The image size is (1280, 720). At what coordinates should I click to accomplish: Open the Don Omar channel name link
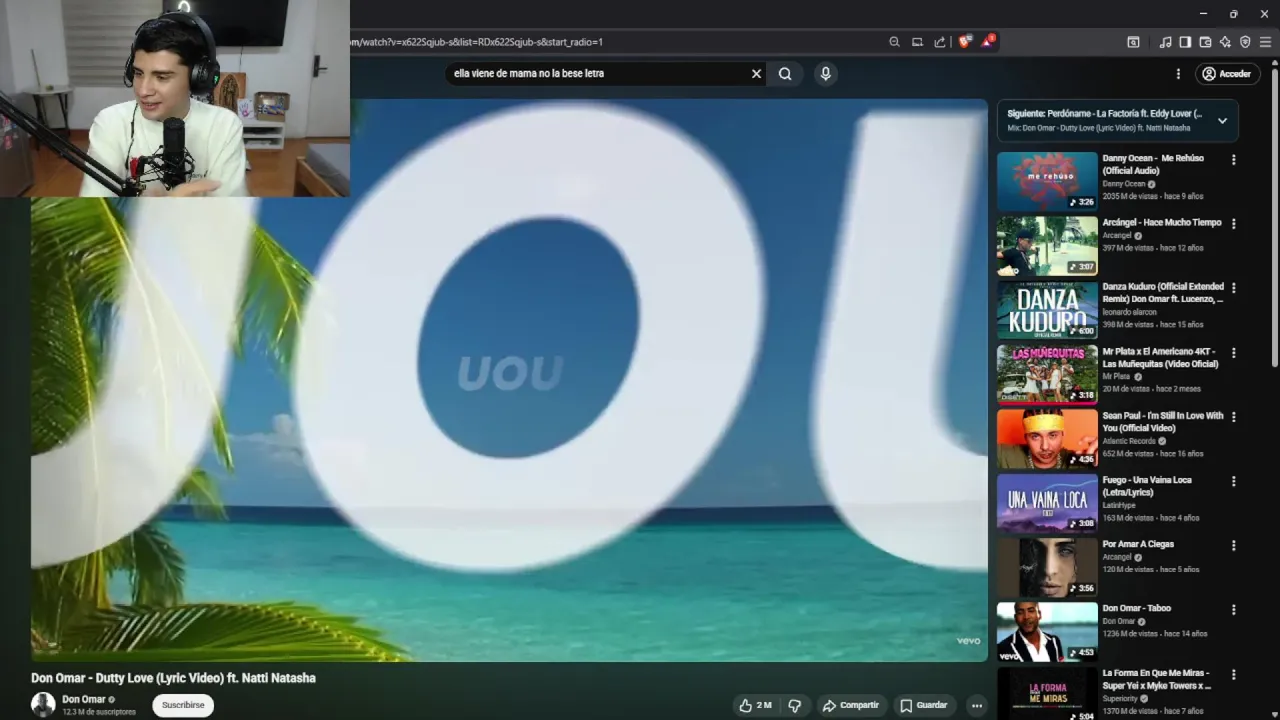84,699
